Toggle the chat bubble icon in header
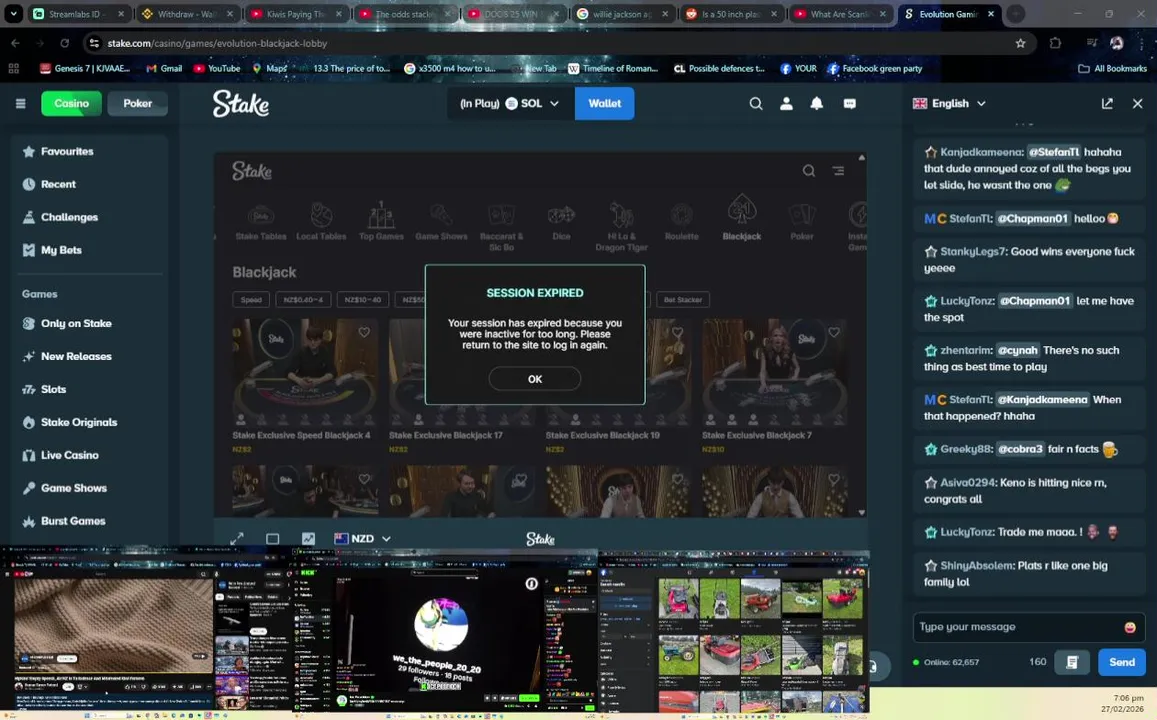This screenshot has width=1157, height=720. pyautogui.click(x=849, y=103)
